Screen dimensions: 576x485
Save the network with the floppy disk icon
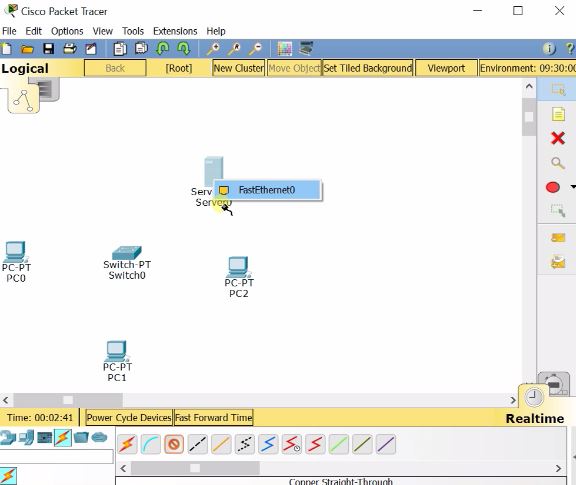[x=48, y=49]
